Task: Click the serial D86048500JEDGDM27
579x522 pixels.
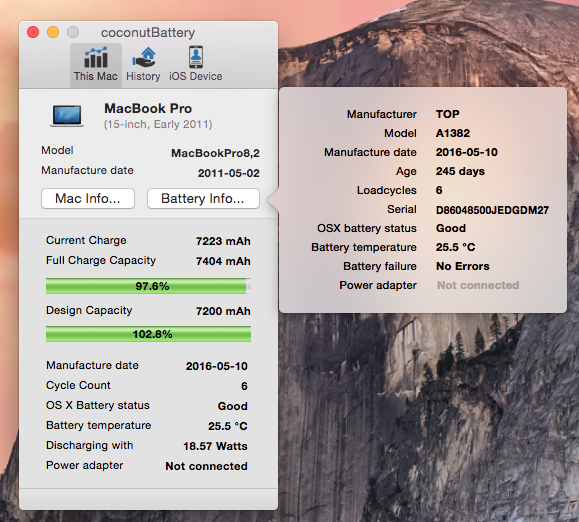Action: coord(492,210)
